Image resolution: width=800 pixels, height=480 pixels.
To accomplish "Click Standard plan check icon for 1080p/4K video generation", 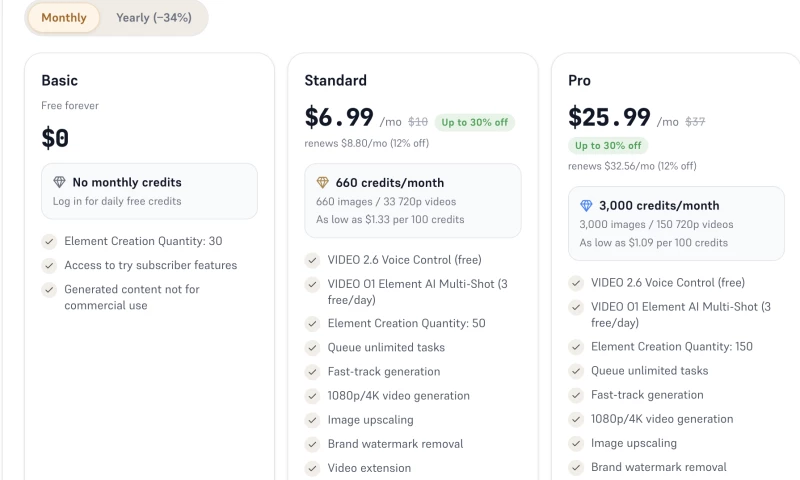I will pyautogui.click(x=312, y=396).
